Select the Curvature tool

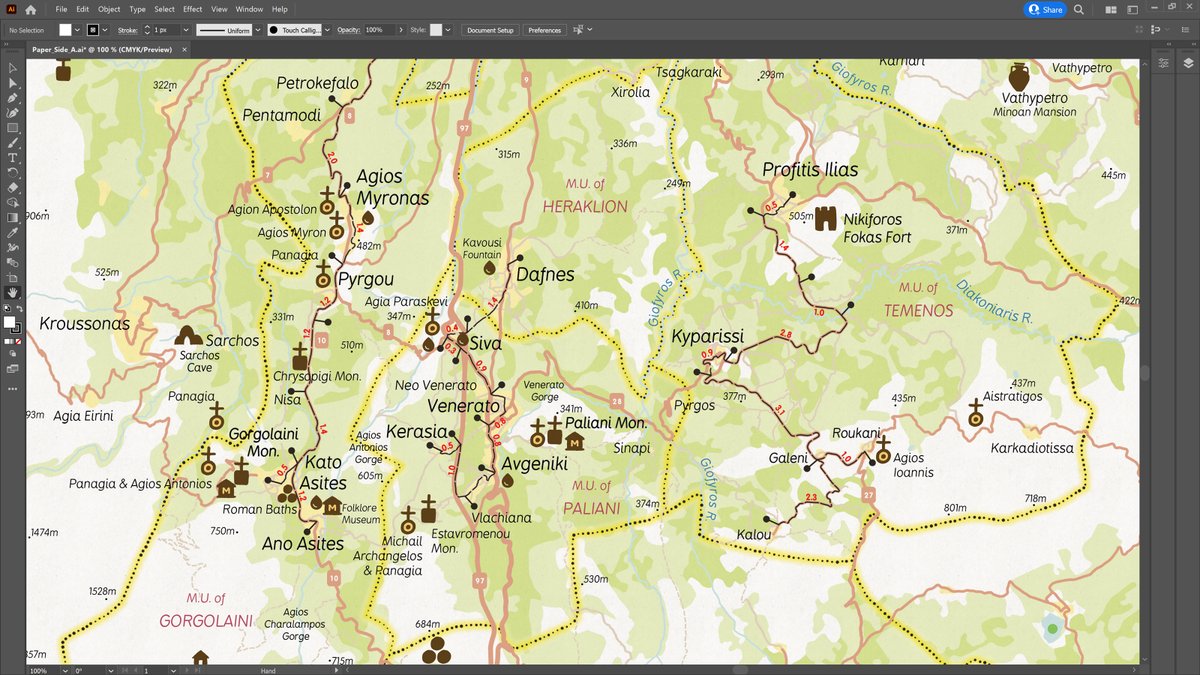[13, 113]
